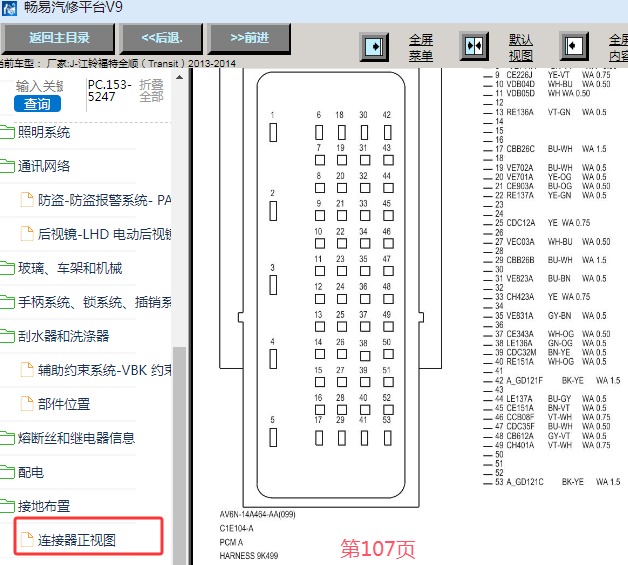Expand the 通讯网络 folder
The height and width of the screenshot is (565, 628).
point(44,166)
